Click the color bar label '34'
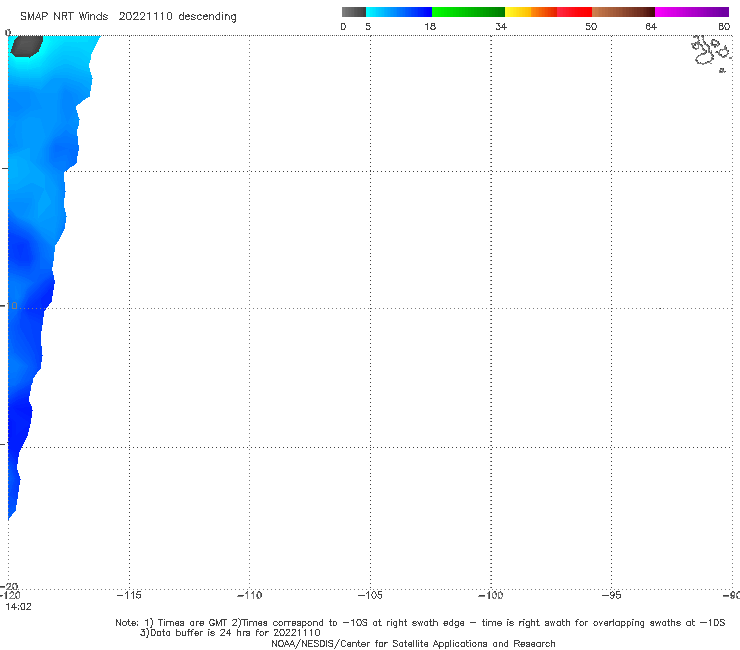The width and height of the screenshot is (740, 650). [501, 26]
